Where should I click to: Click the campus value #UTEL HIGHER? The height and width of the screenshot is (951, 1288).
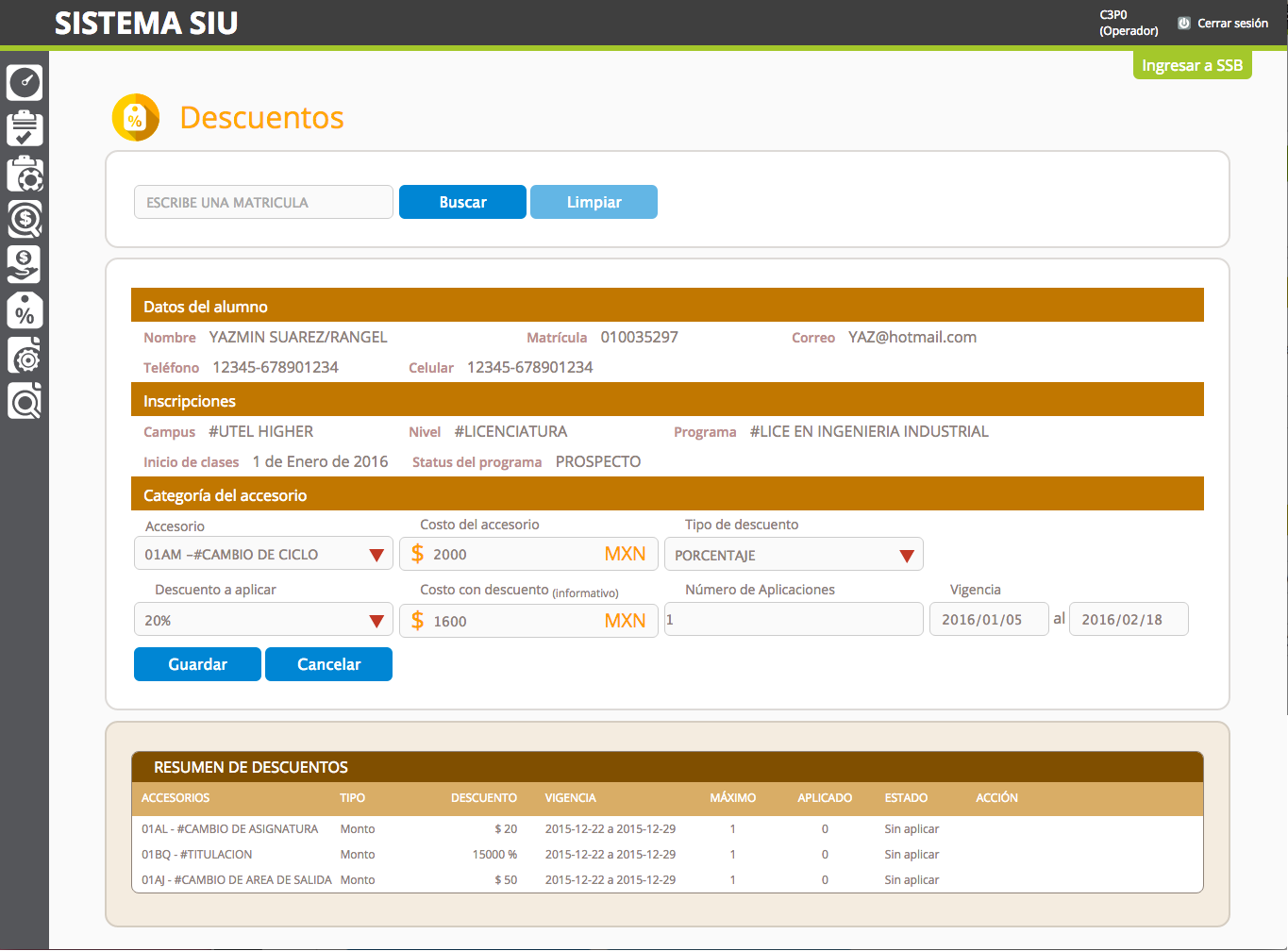click(x=260, y=431)
